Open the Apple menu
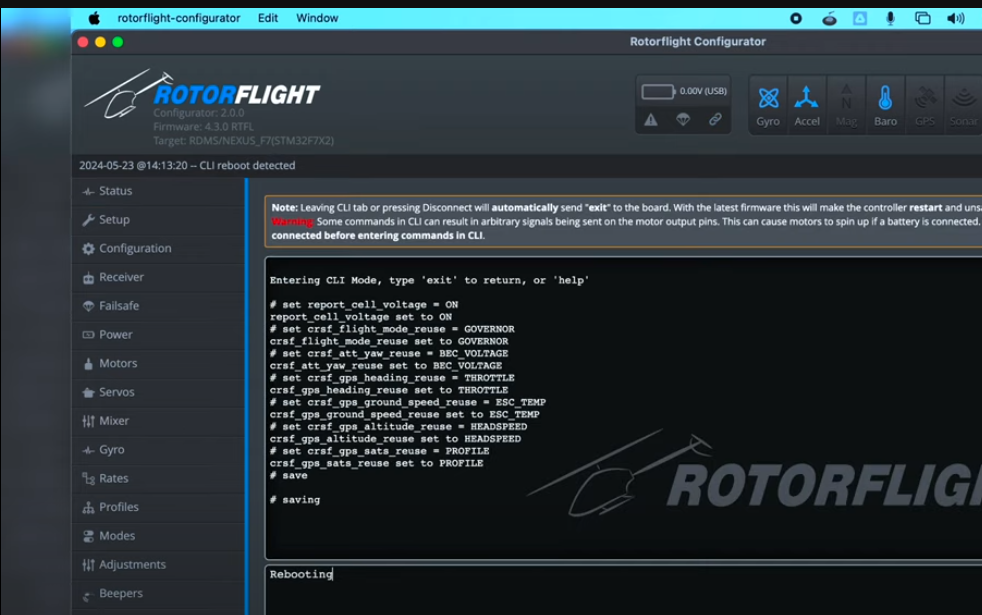Screen dimensions: 982x615 [x=94, y=18]
